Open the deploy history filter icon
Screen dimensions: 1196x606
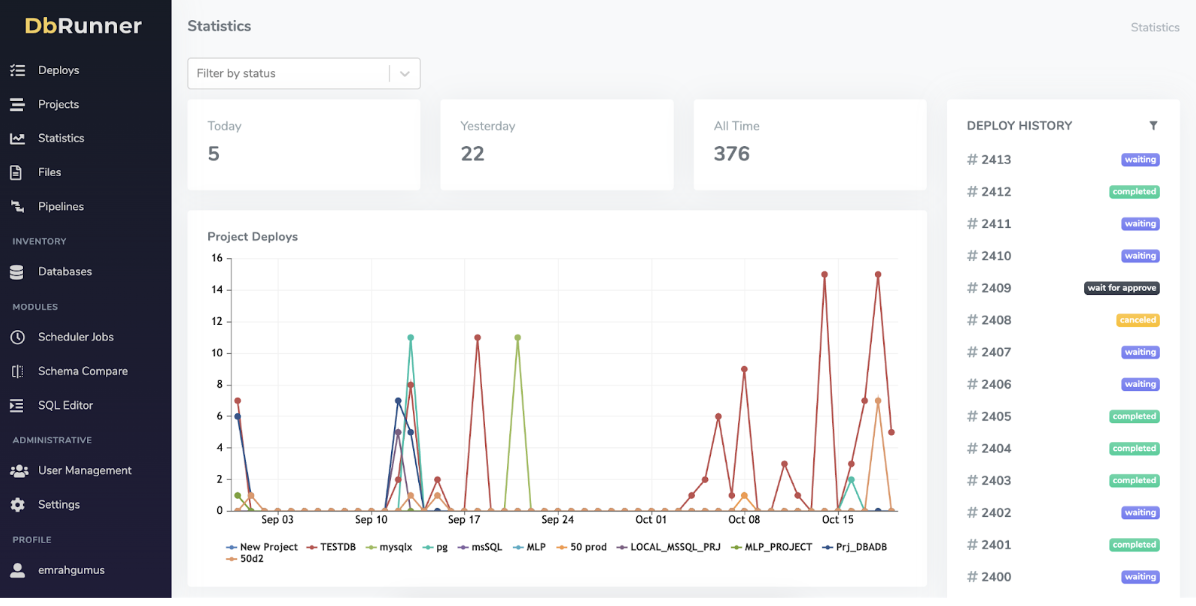[1153, 126]
